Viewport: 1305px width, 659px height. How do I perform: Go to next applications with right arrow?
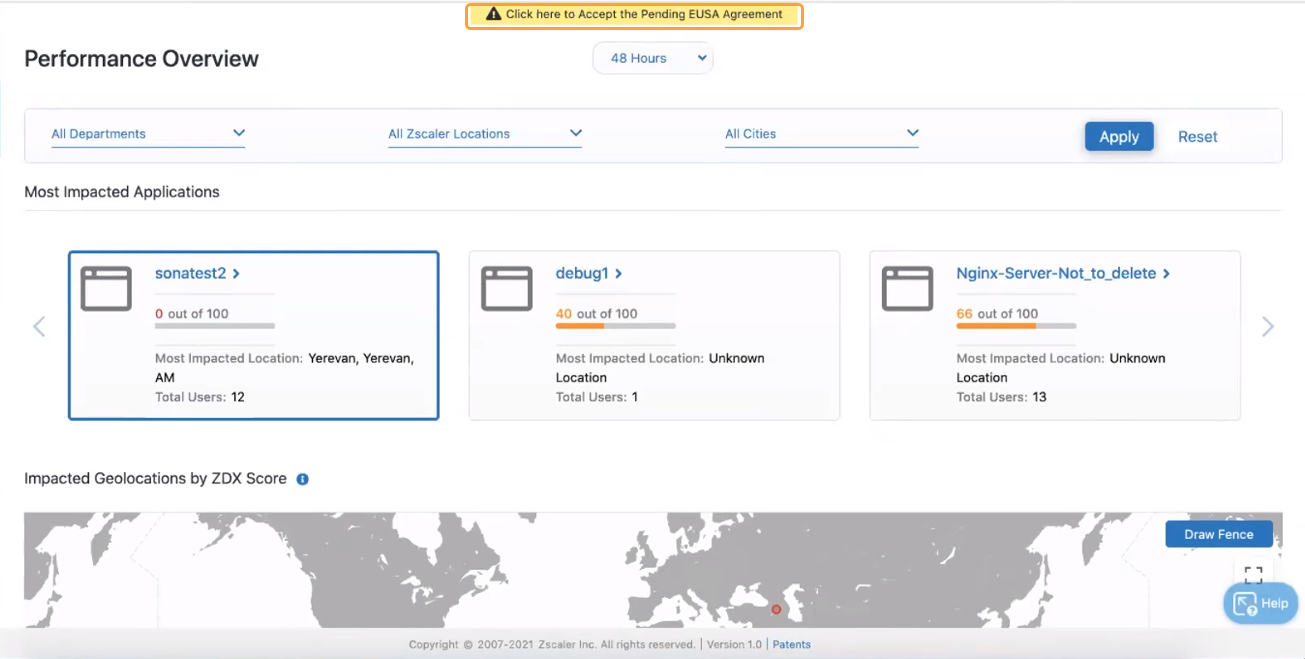1267,327
